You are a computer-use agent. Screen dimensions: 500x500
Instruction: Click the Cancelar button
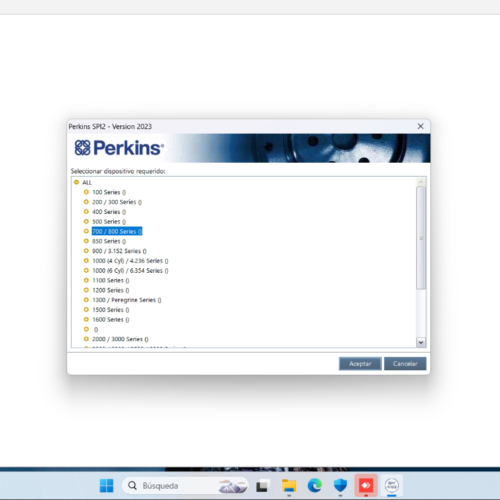click(405, 364)
